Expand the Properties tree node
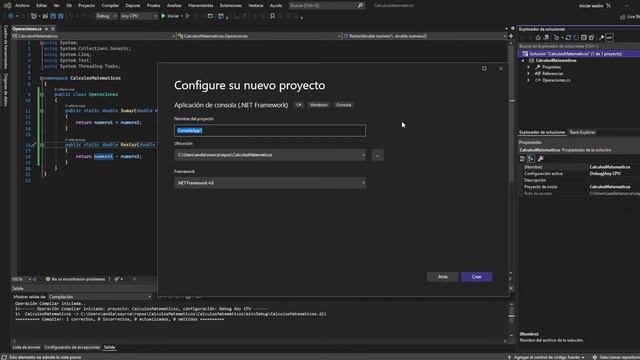 [529, 67]
